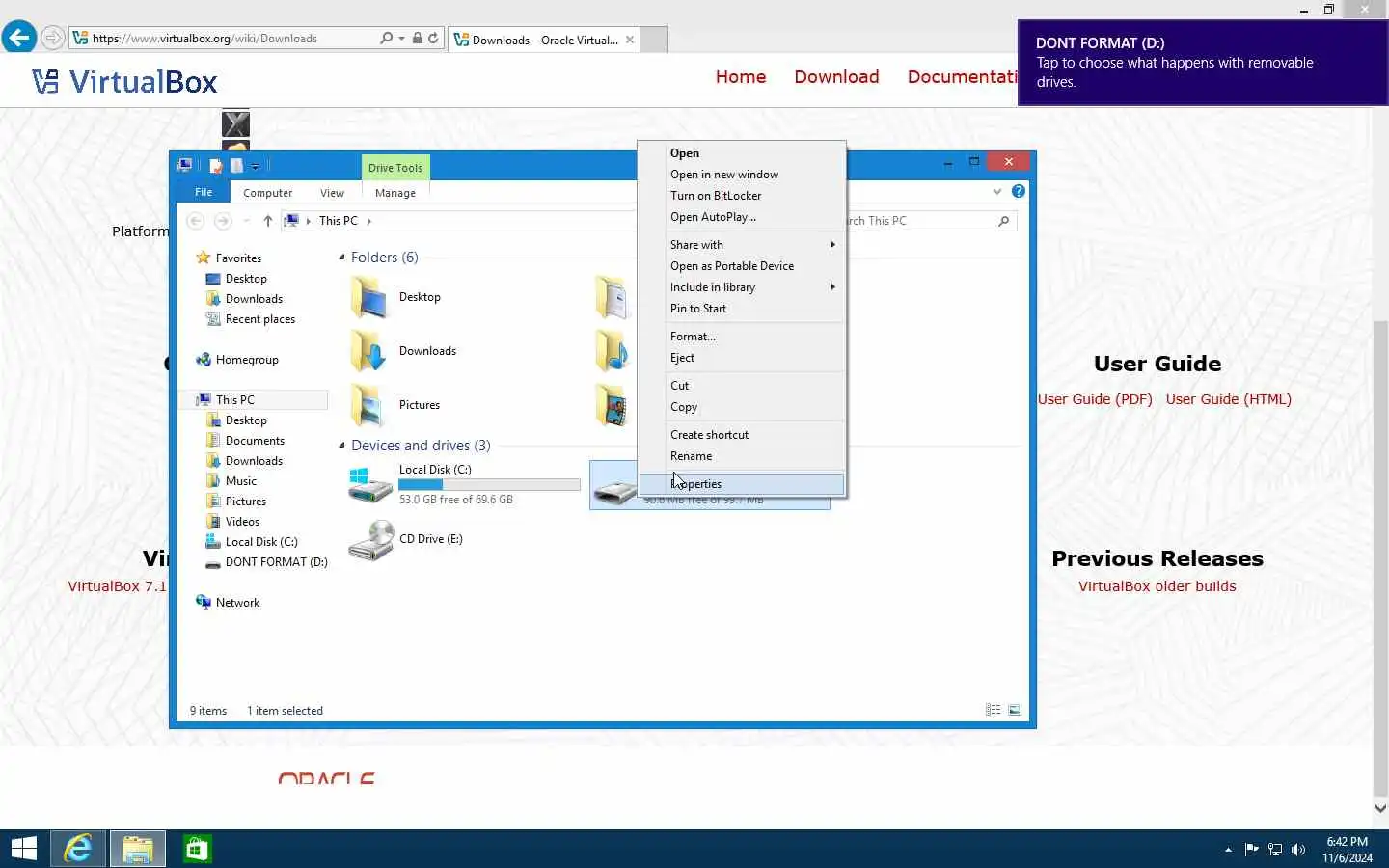Collapse the Devices and drives group
1389x868 pixels.
[341, 446]
